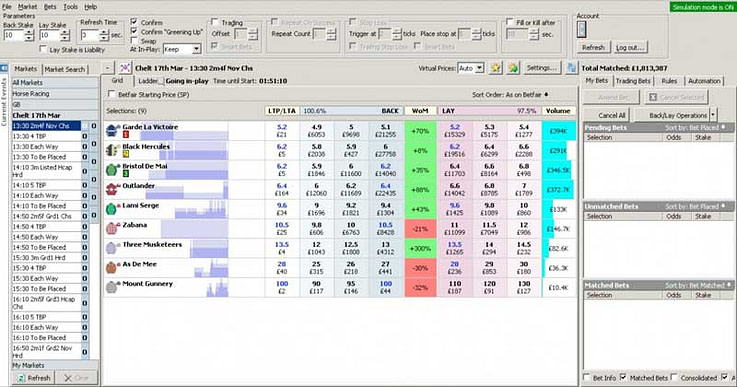Click Bristol De Mai's green silk icon
The height and width of the screenshot is (387, 737).
[x=112, y=170]
